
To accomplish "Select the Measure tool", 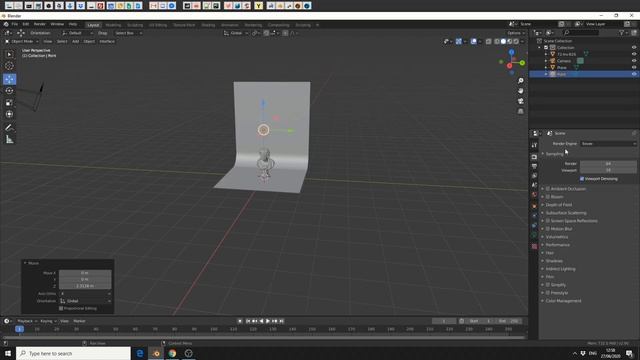I will coord(9,140).
